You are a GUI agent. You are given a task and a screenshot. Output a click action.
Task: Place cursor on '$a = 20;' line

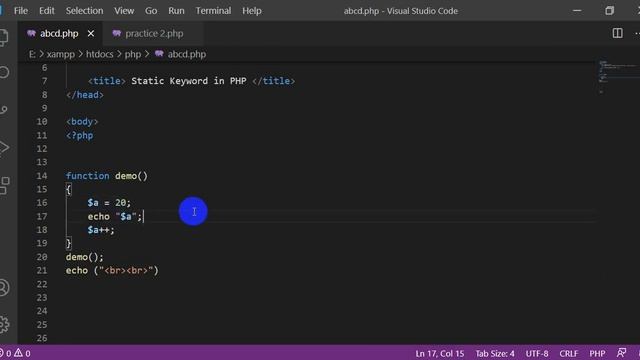(109, 203)
